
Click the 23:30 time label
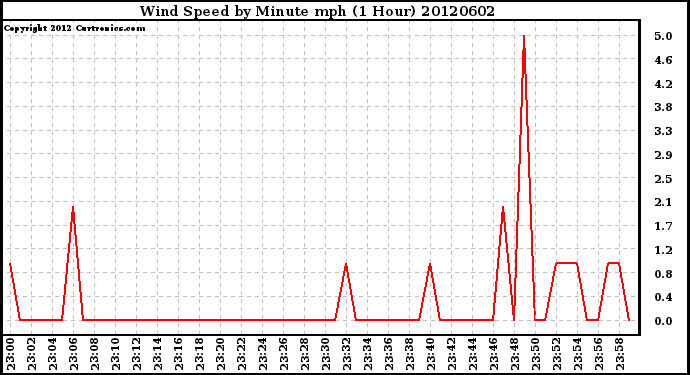coord(326,354)
